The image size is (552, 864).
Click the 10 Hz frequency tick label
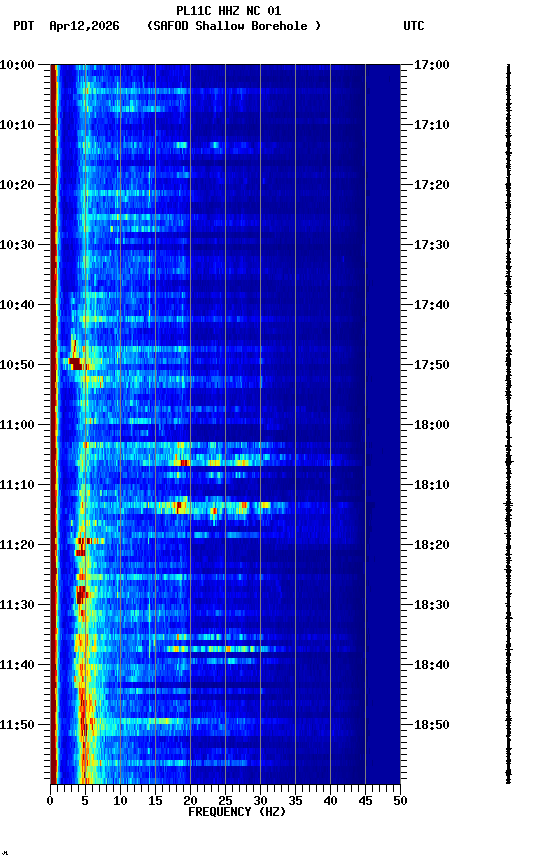click(x=120, y=801)
